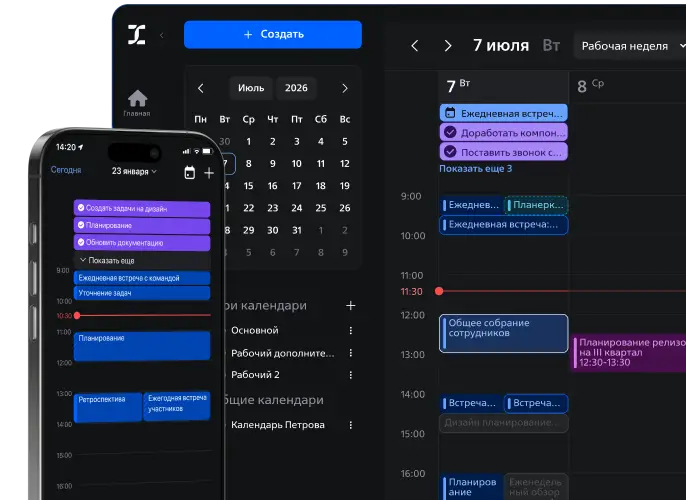Click the app logo icon in sidebar
Viewport: 686px width, 500px height.
(x=136, y=35)
